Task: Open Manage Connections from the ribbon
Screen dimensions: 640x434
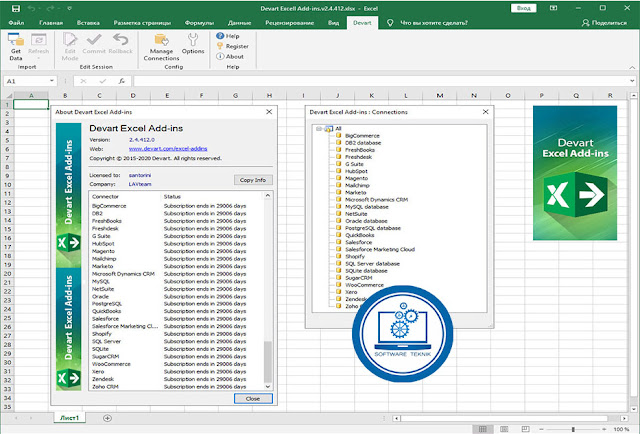Action: point(161,47)
